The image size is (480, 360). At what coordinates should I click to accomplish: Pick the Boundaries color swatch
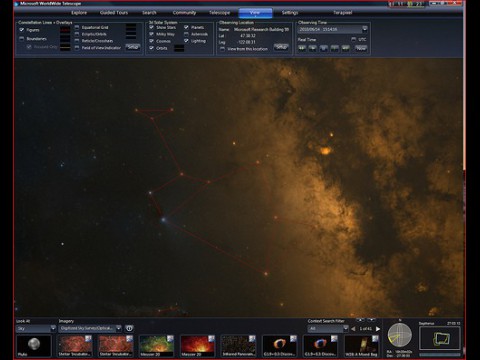[65, 39]
